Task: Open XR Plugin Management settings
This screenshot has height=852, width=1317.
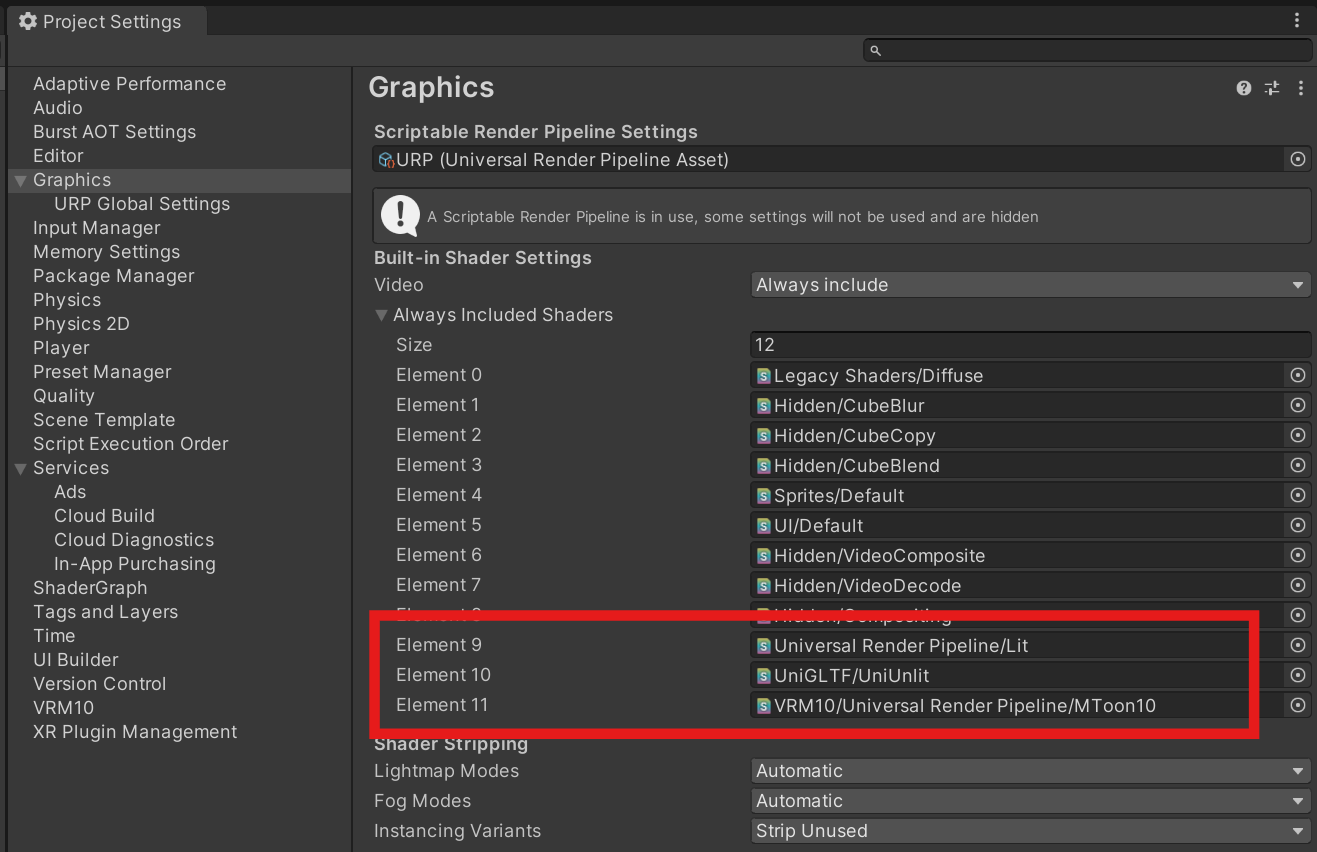Action: click(x=135, y=732)
